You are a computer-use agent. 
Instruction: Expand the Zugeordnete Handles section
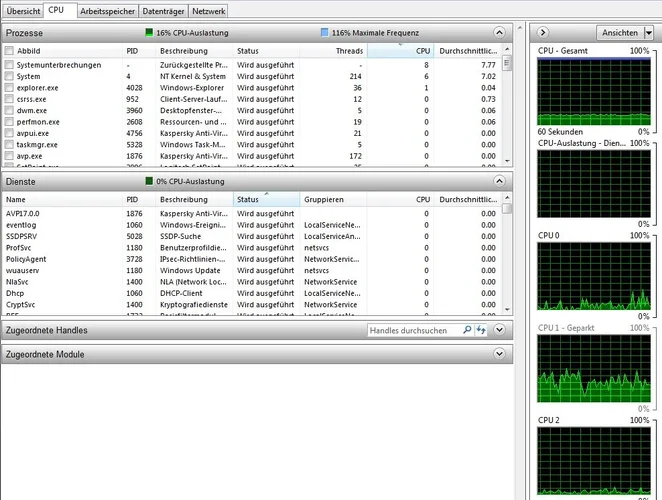point(499,330)
